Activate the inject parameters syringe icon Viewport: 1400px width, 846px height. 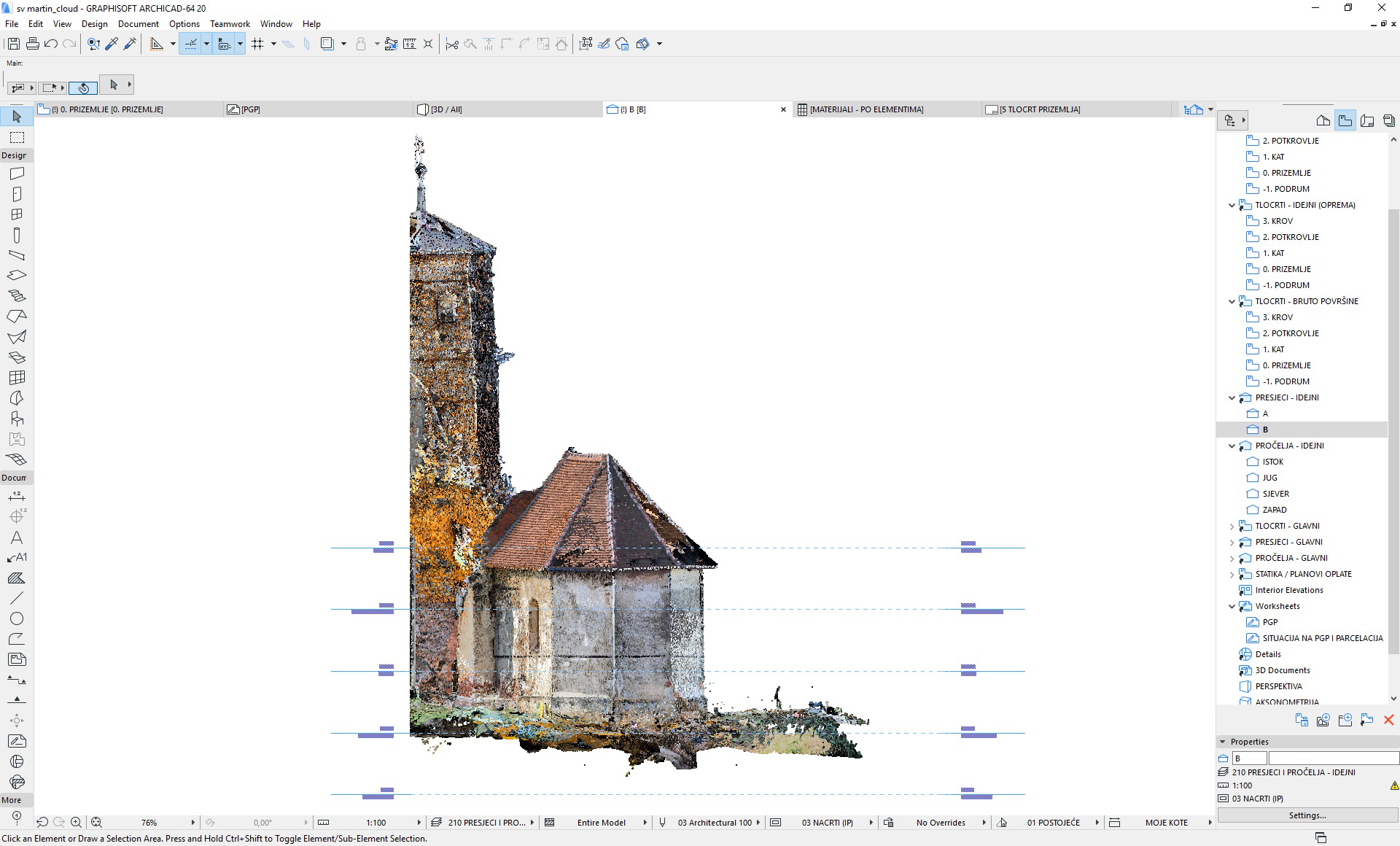pos(130,44)
